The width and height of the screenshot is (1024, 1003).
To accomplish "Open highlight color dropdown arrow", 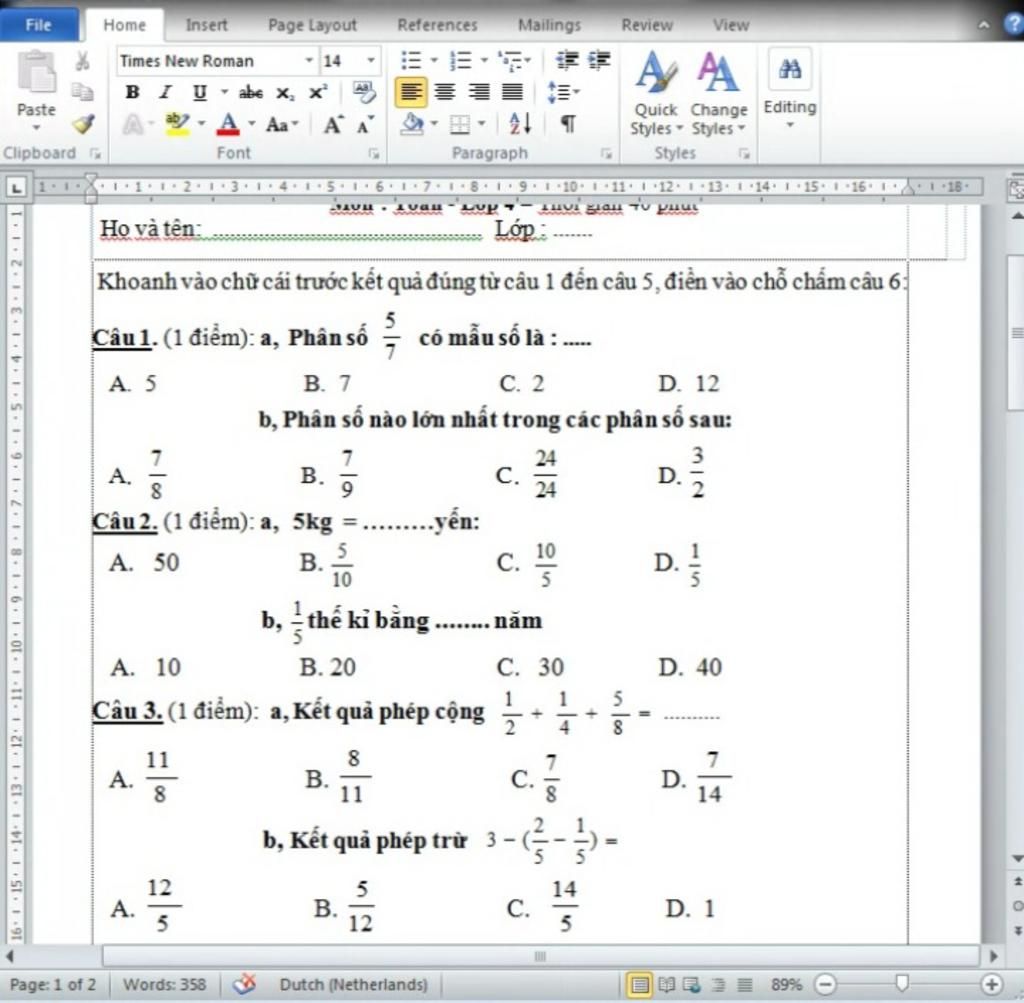I will click(202, 123).
